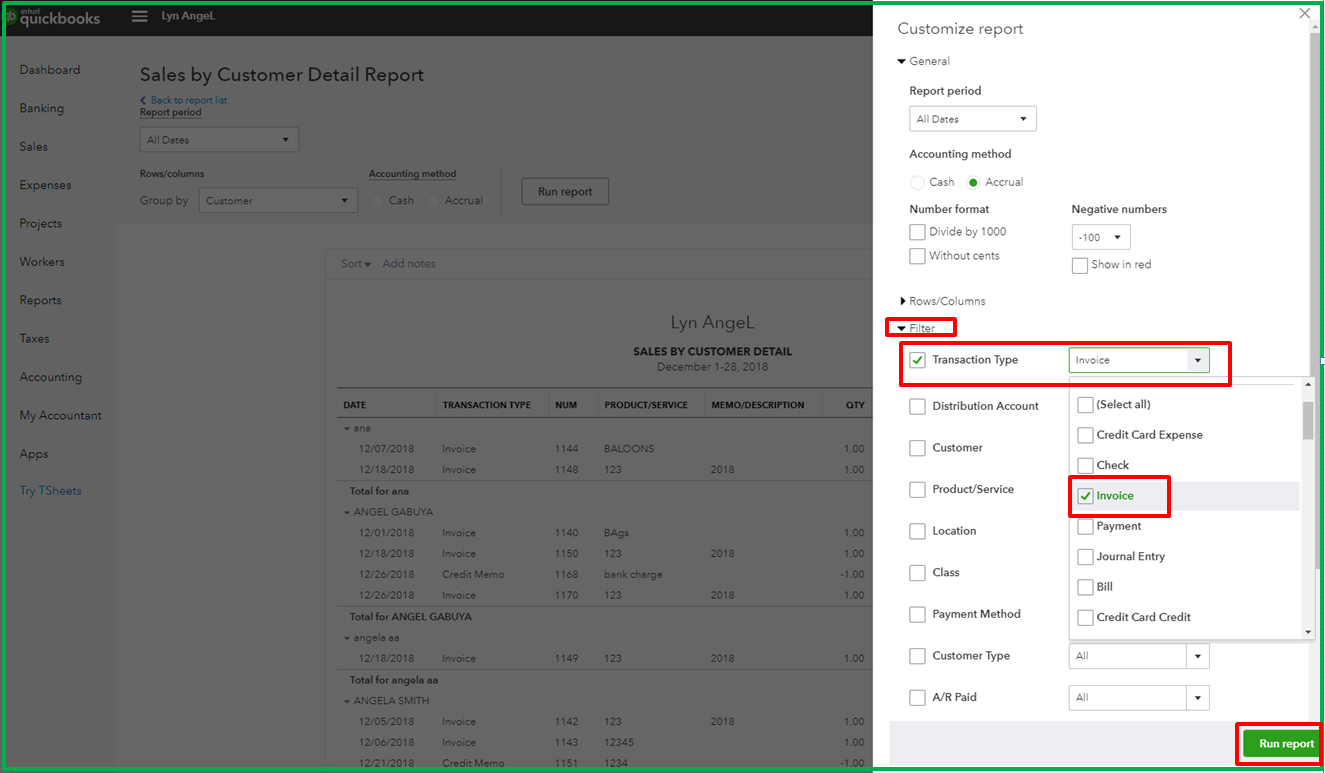Enable the Class filter checkbox
The image size is (1325, 773).
click(917, 573)
